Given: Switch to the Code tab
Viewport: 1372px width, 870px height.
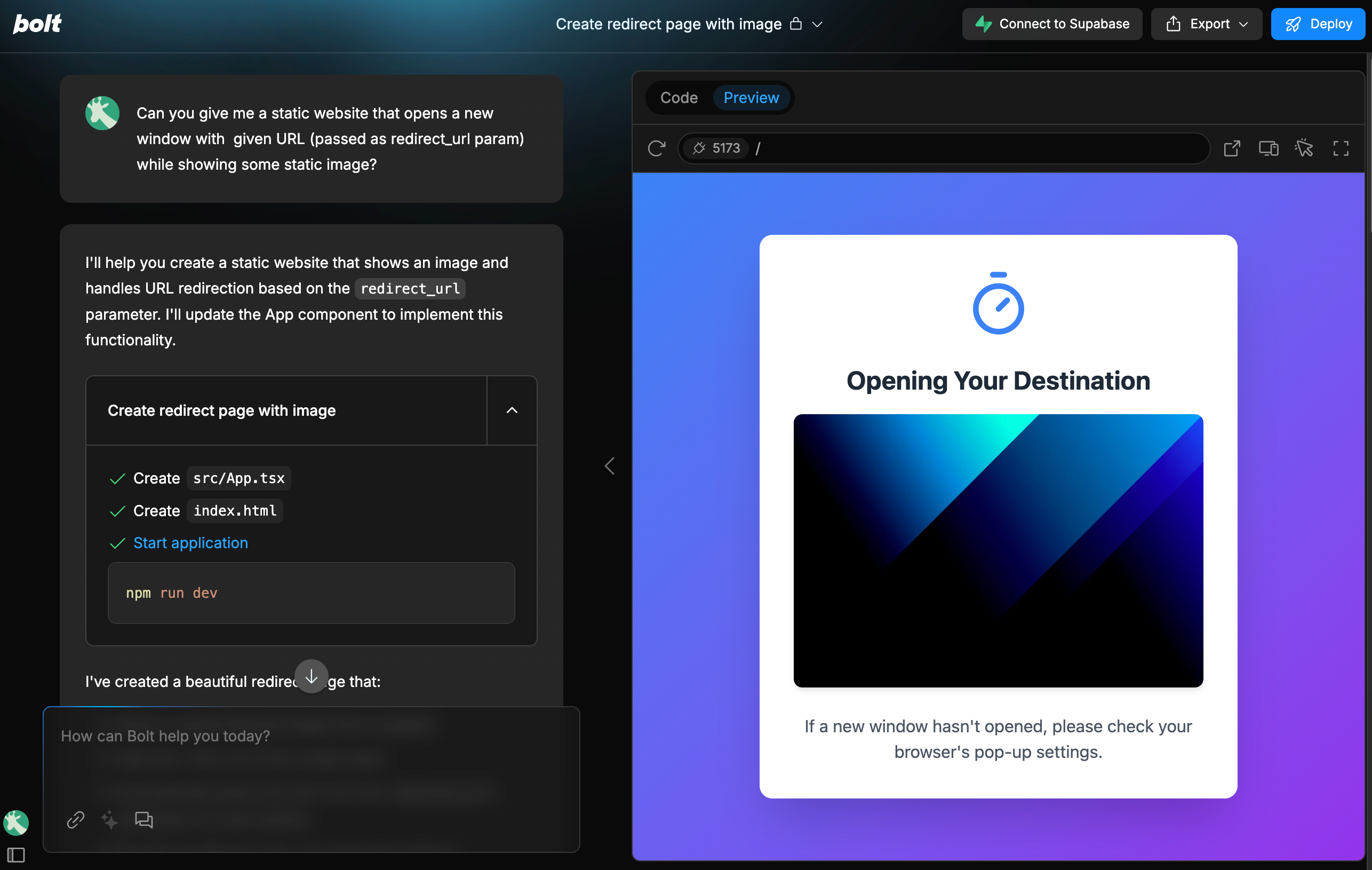Looking at the screenshot, I should click(x=679, y=98).
